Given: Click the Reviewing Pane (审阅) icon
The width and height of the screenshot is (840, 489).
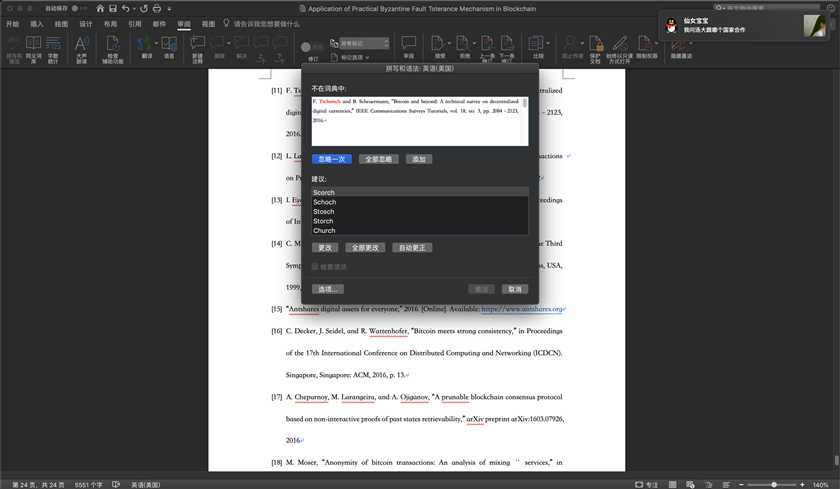Looking at the screenshot, I should coord(409,47).
